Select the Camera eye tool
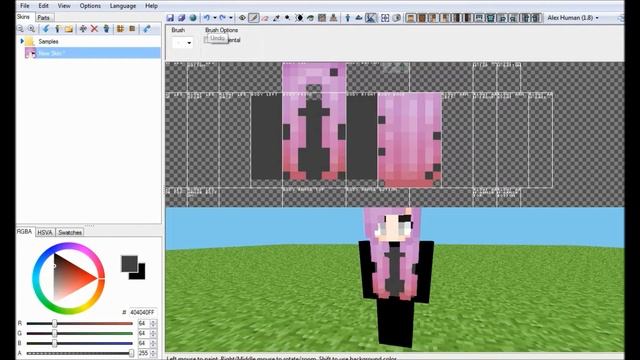The height and width of the screenshot is (360, 640). tap(242, 18)
